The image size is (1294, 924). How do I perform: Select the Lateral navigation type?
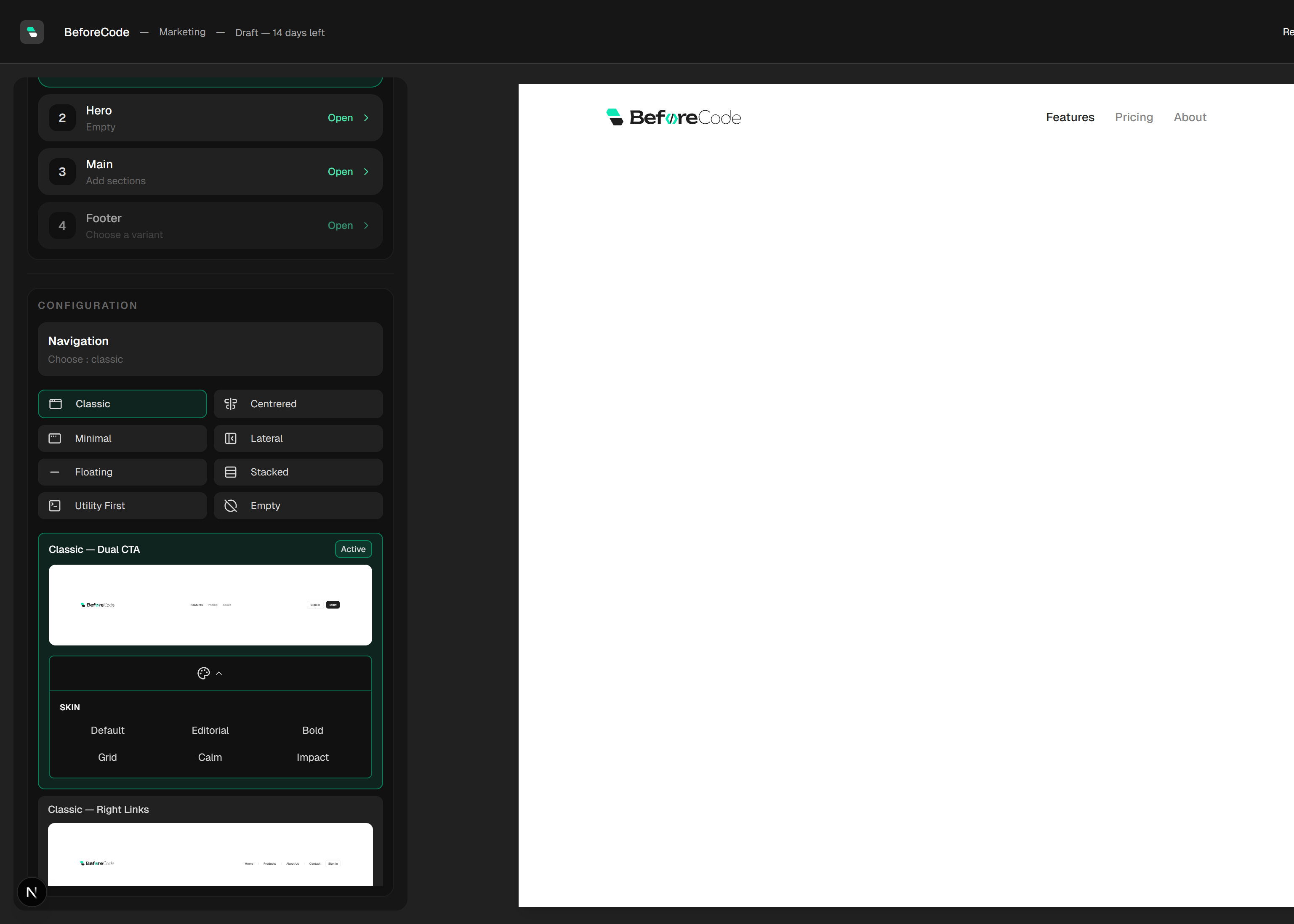(x=298, y=439)
